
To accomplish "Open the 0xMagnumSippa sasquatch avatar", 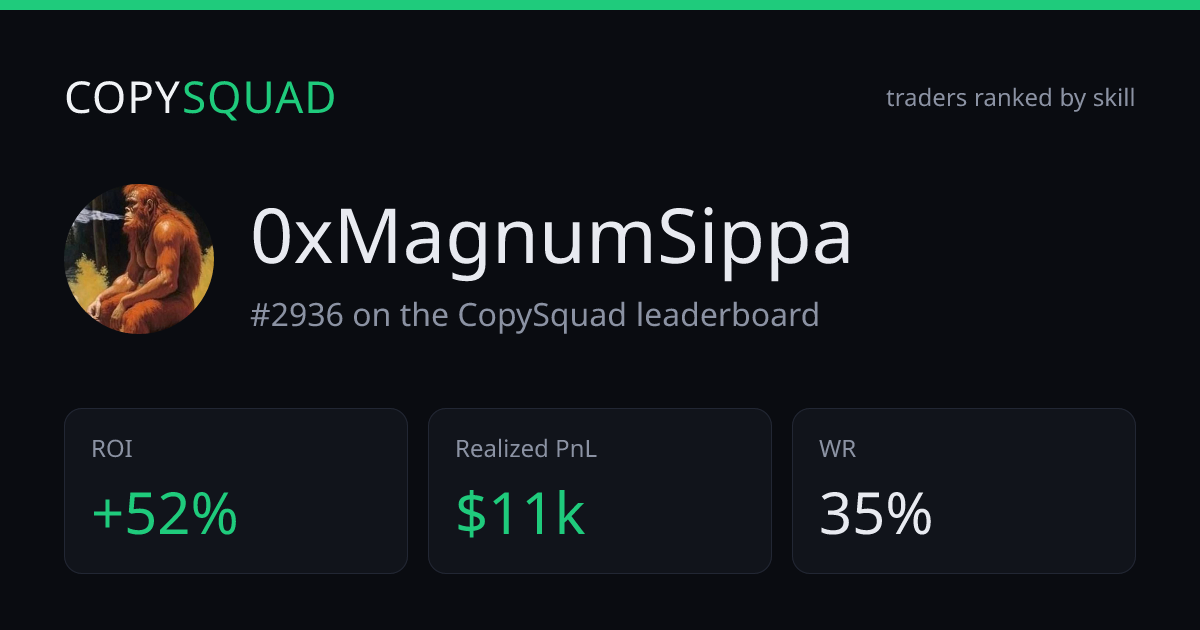I will click(x=139, y=259).
